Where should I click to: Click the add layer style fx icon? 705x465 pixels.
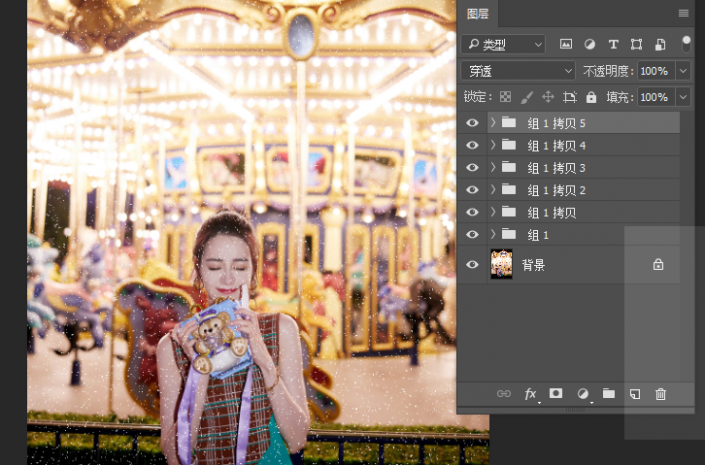coord(531,394)
